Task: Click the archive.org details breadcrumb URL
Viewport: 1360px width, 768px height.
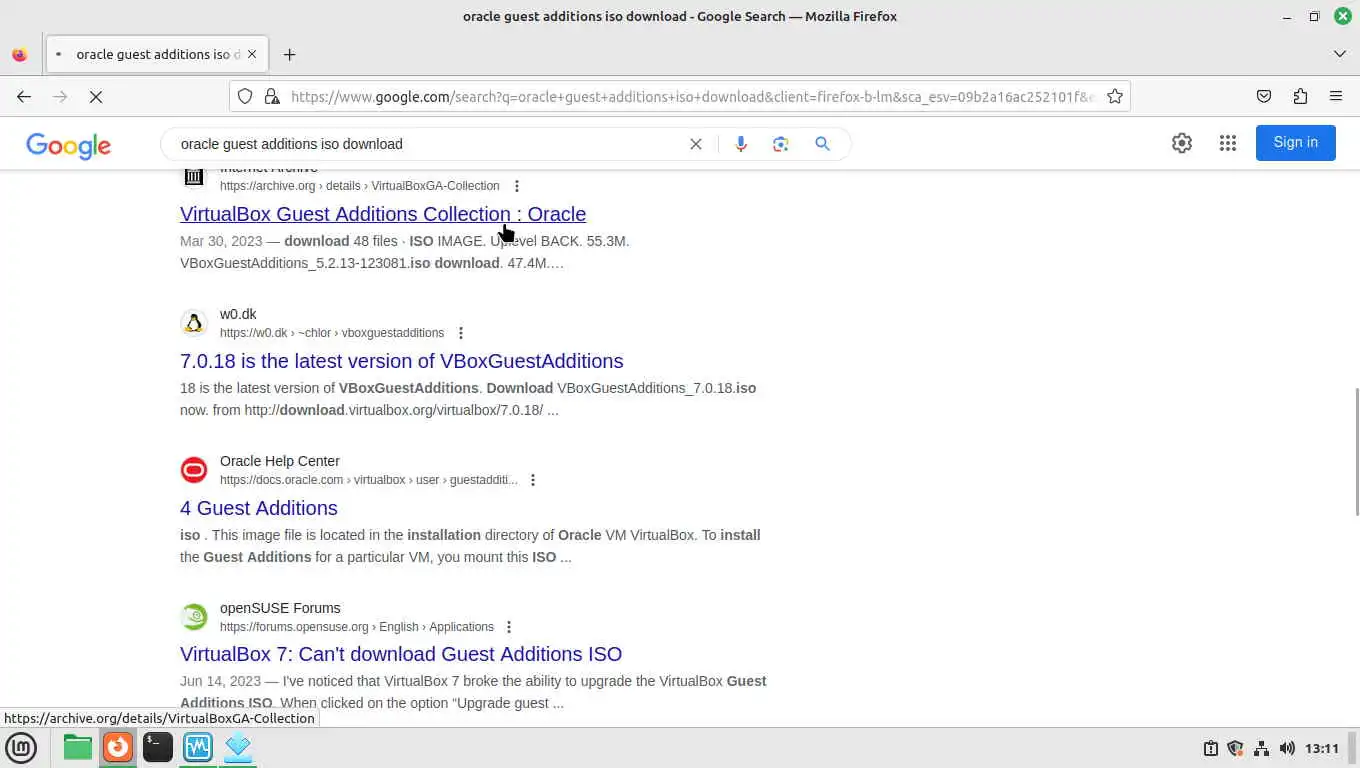Action: [360, 186]
